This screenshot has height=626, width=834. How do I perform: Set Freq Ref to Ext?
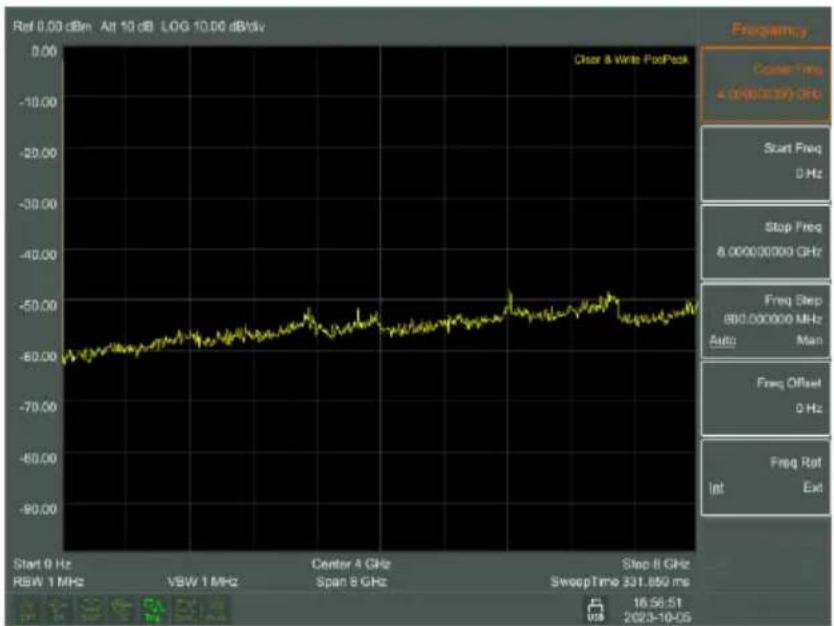click(x=812, y=487)
